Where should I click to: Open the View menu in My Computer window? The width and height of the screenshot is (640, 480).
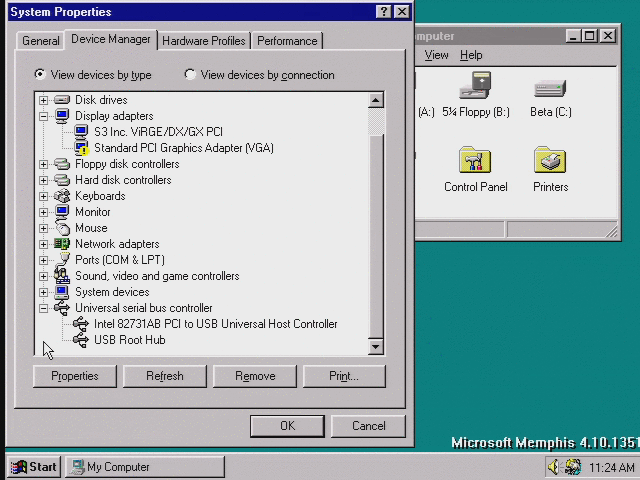436,55
